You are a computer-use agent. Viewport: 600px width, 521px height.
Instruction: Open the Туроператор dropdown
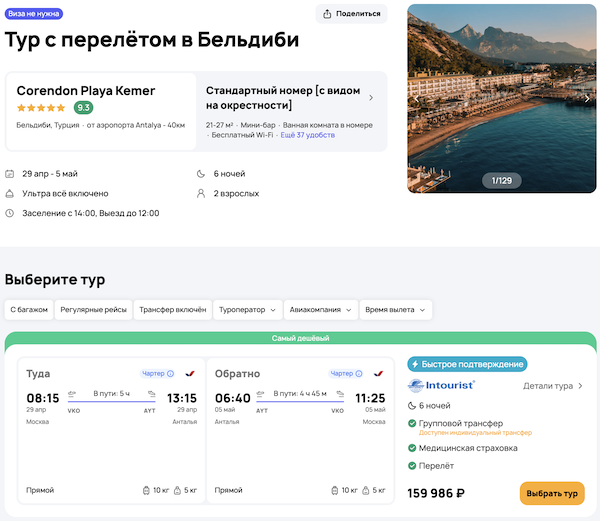[x=247, y=310]
